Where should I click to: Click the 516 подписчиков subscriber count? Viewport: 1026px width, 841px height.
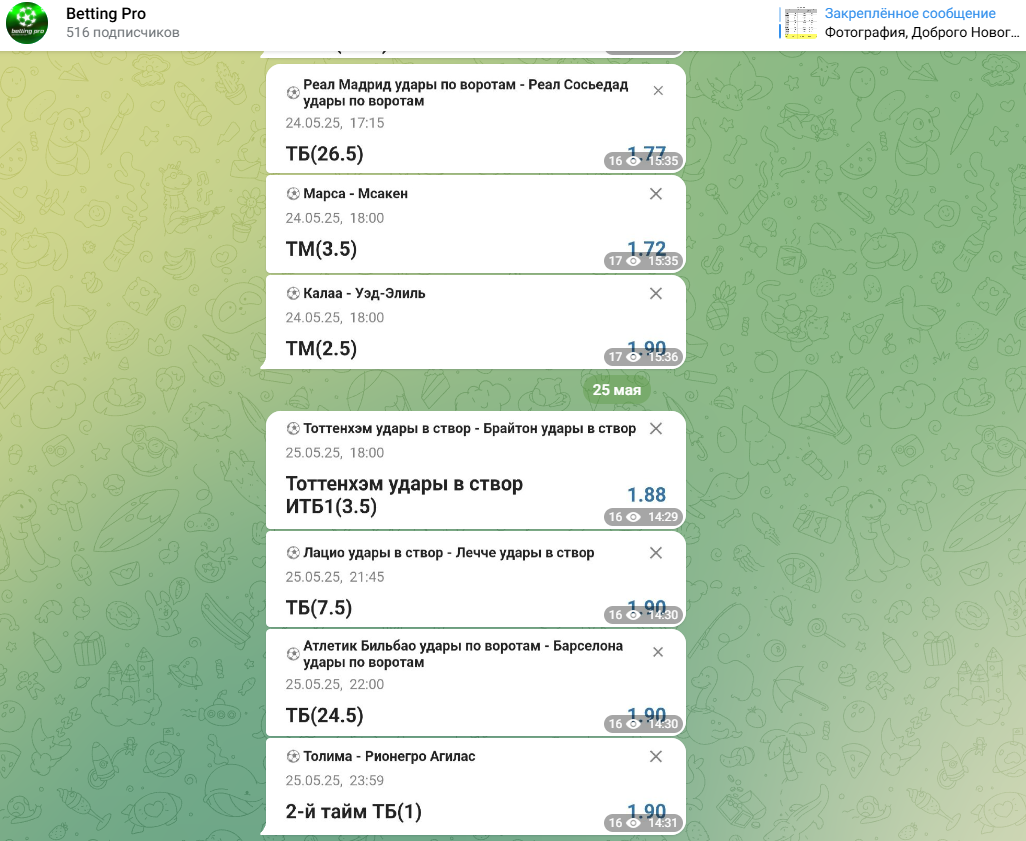click(x=122, y=33)
